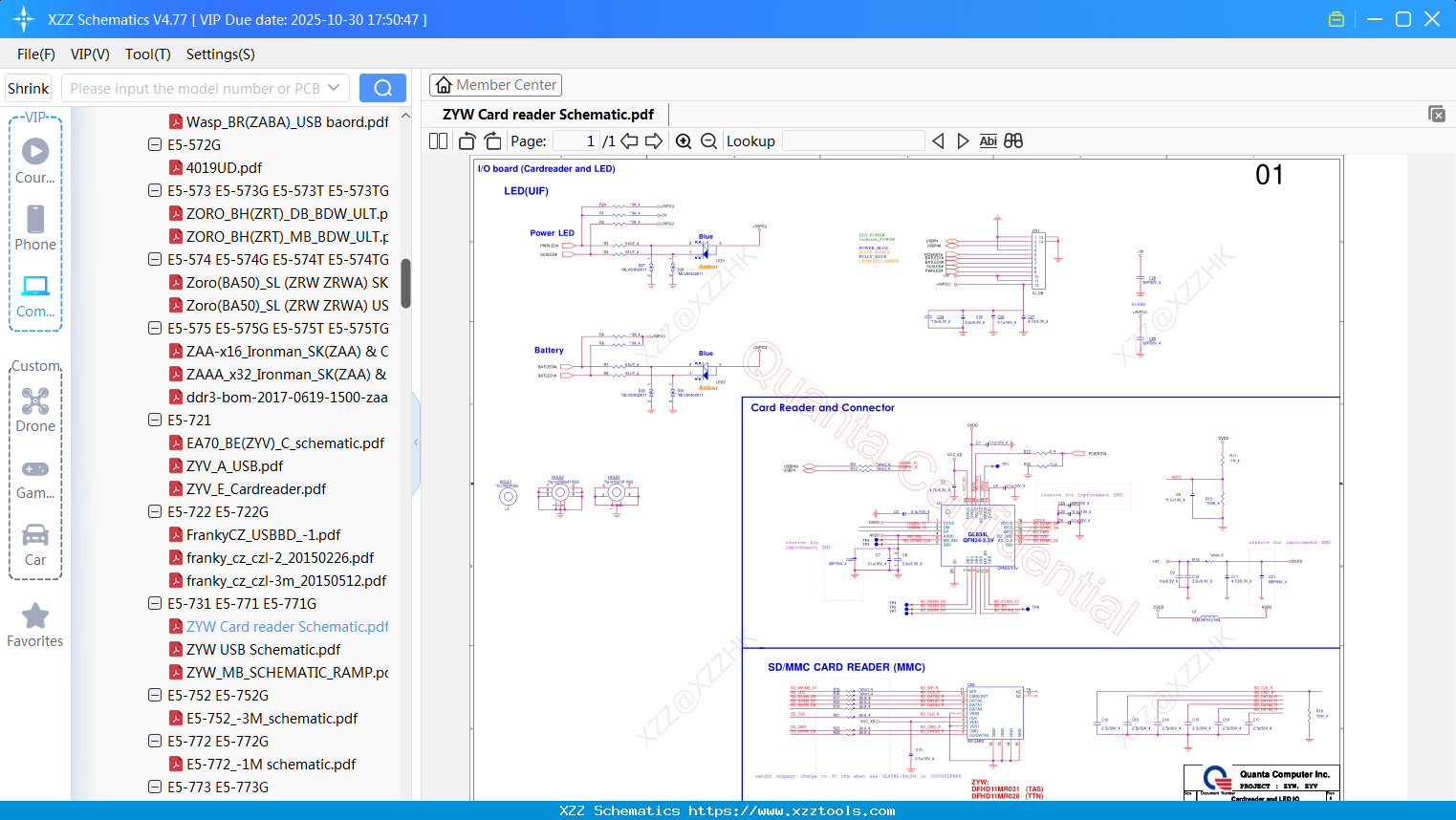Open the Member Center
The image size is (1456, 820).
point(495,85)
